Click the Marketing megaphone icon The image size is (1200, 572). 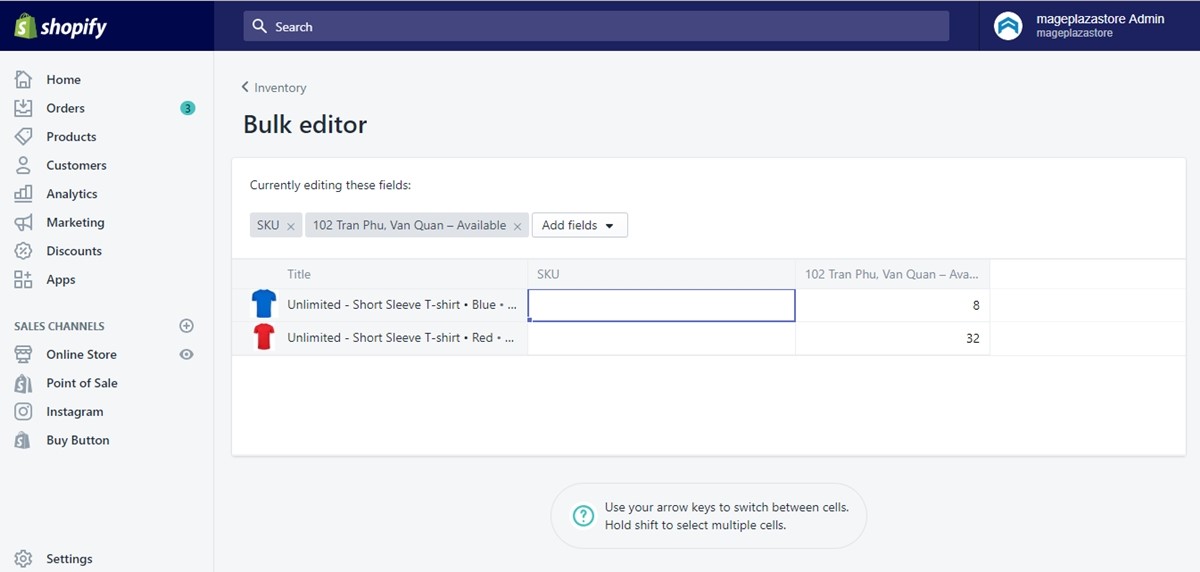click(23, 223)
